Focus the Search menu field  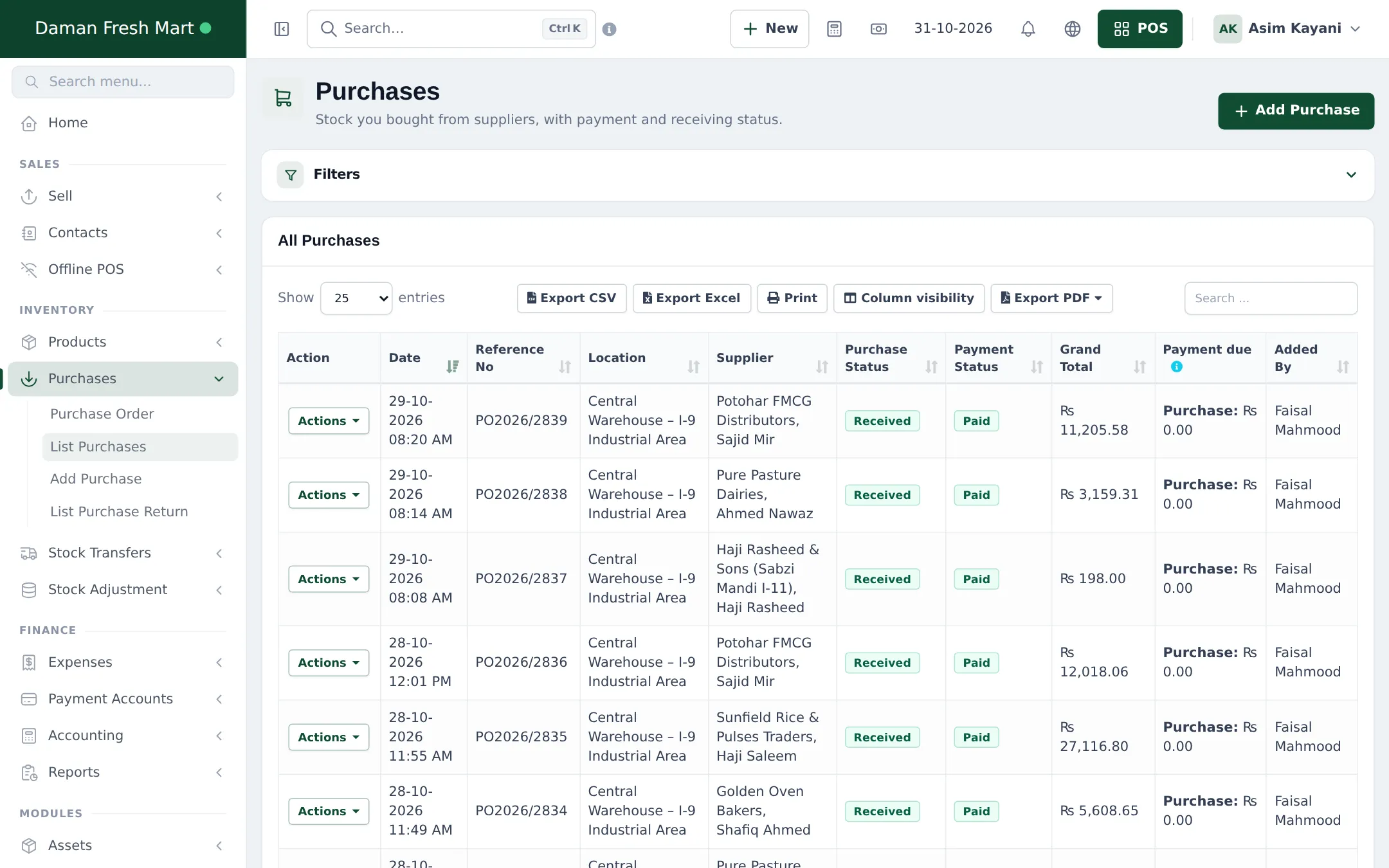pos(123,82)
